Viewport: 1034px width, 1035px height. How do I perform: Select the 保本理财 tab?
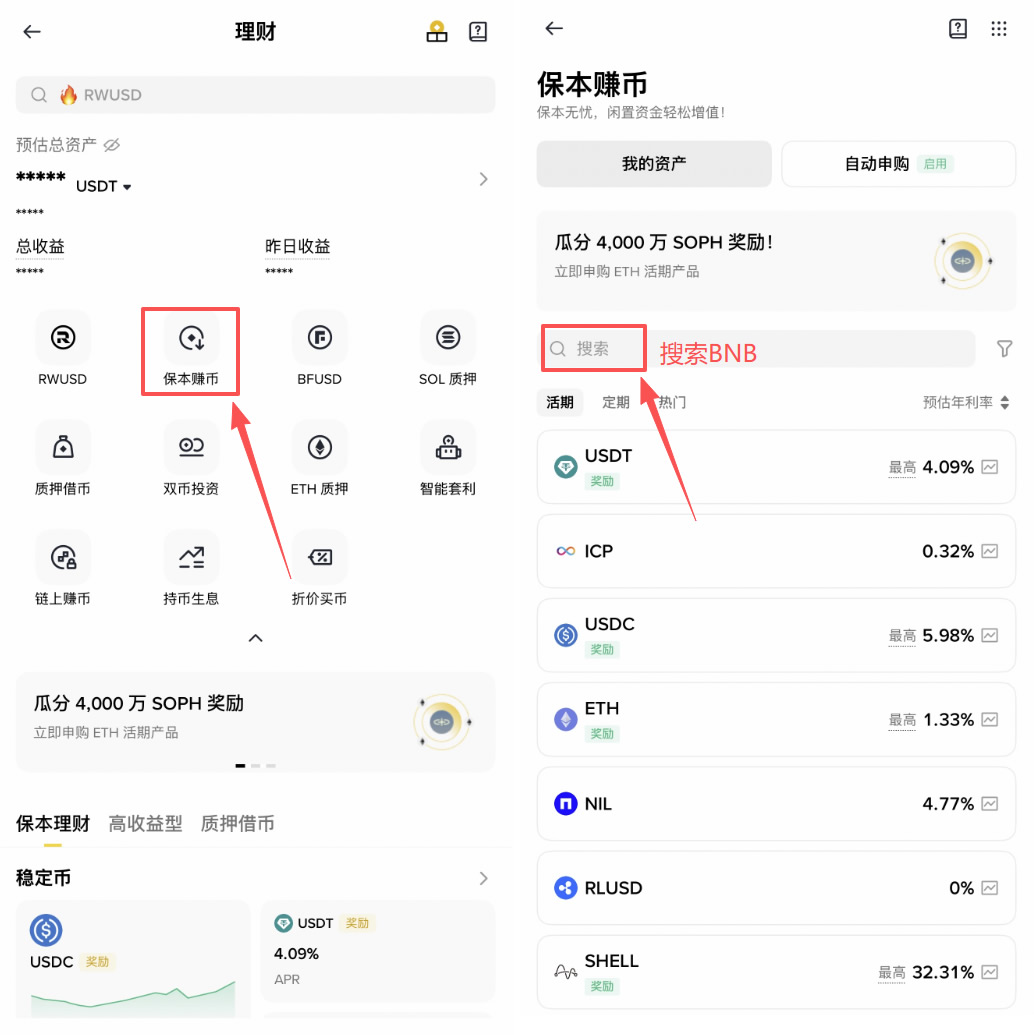coord(53,824)
